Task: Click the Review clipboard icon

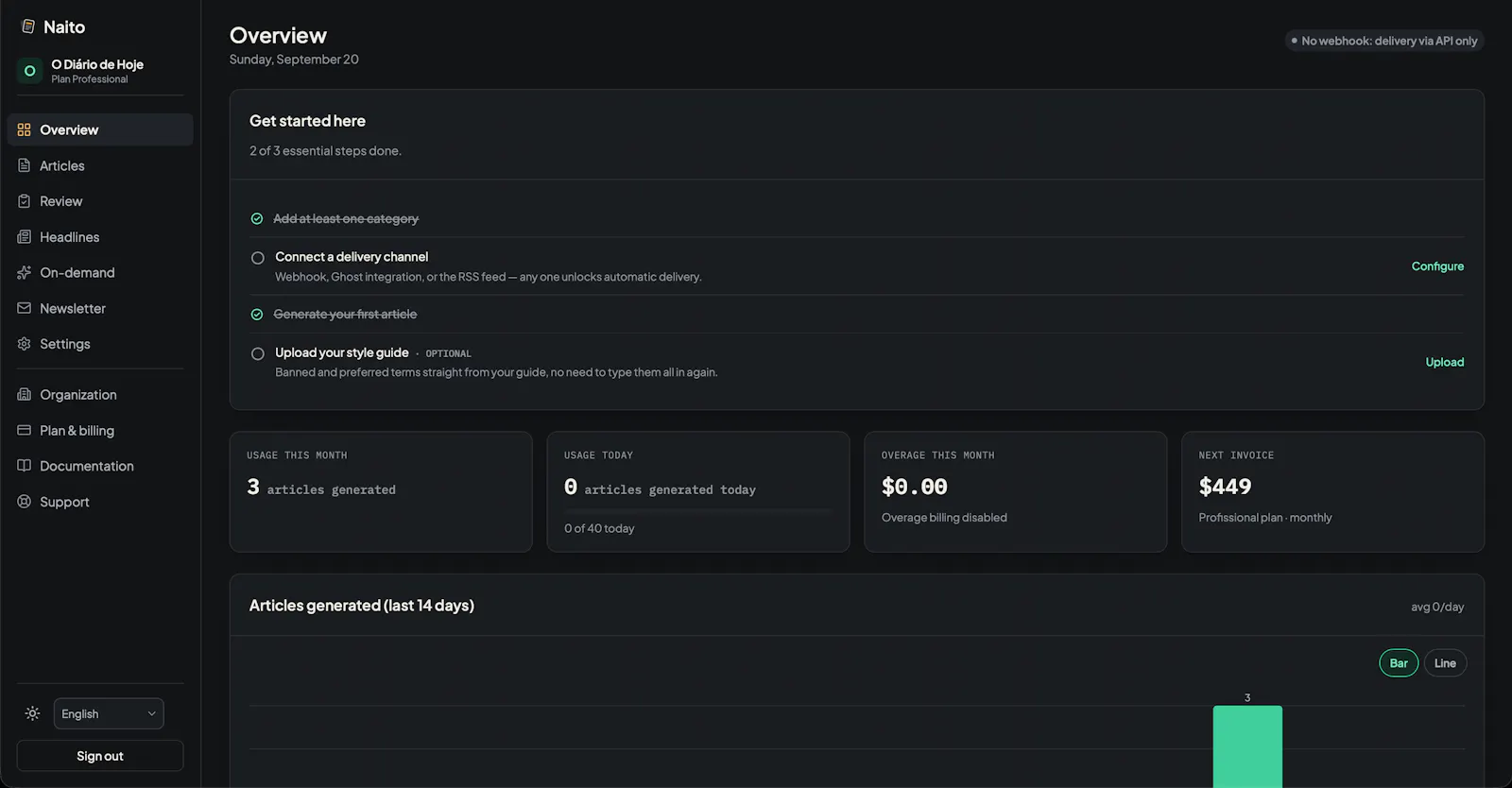Action: pyautogui.click(x=25, y=201)
